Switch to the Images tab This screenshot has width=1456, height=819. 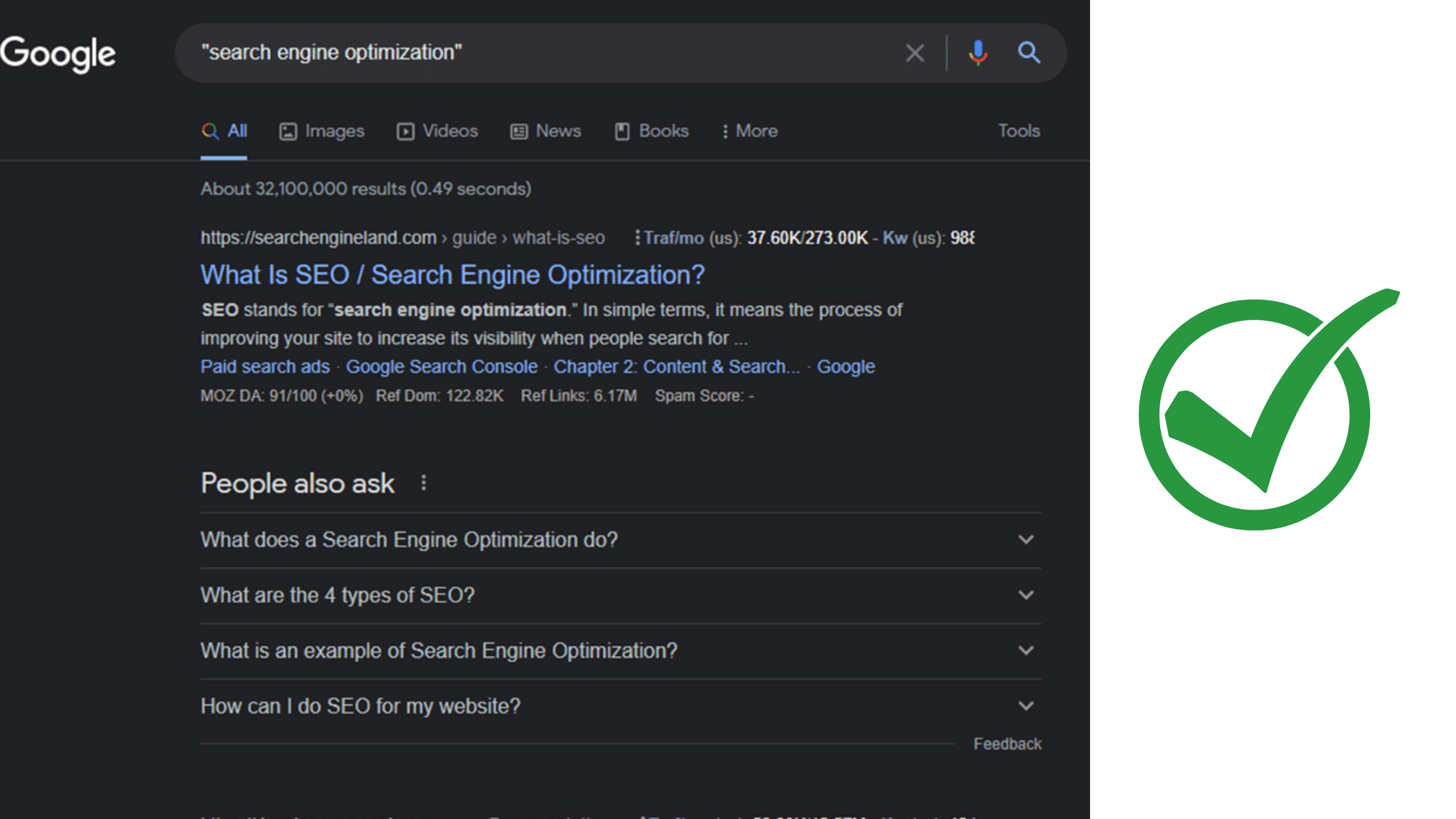(x=322, y=131)
